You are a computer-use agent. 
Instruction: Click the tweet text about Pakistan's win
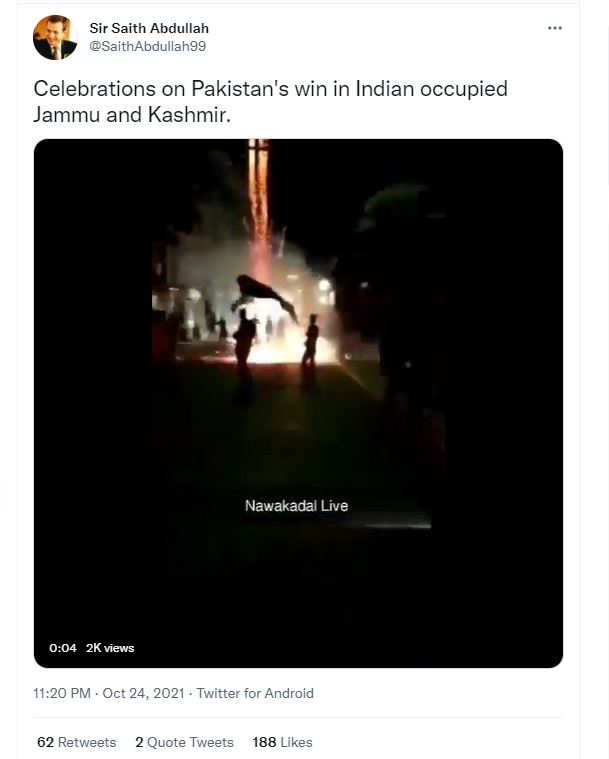(x=270, y=102)
